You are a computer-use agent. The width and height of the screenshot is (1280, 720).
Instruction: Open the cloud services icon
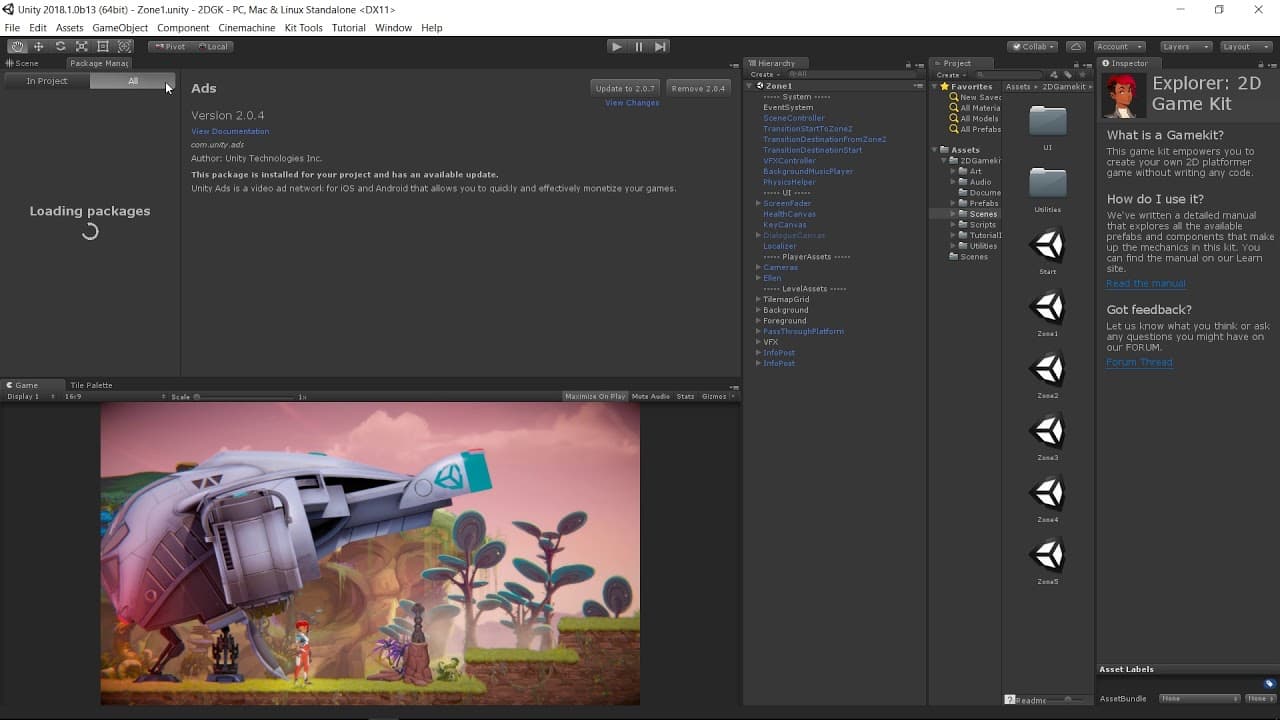(x=1076, y=46)
